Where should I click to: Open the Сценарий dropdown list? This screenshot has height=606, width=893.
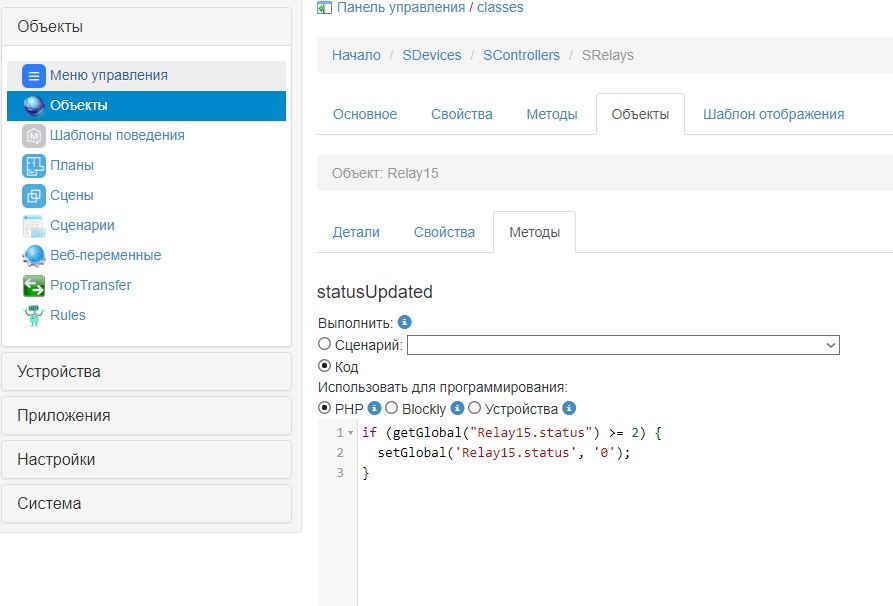tap(623, 345)
